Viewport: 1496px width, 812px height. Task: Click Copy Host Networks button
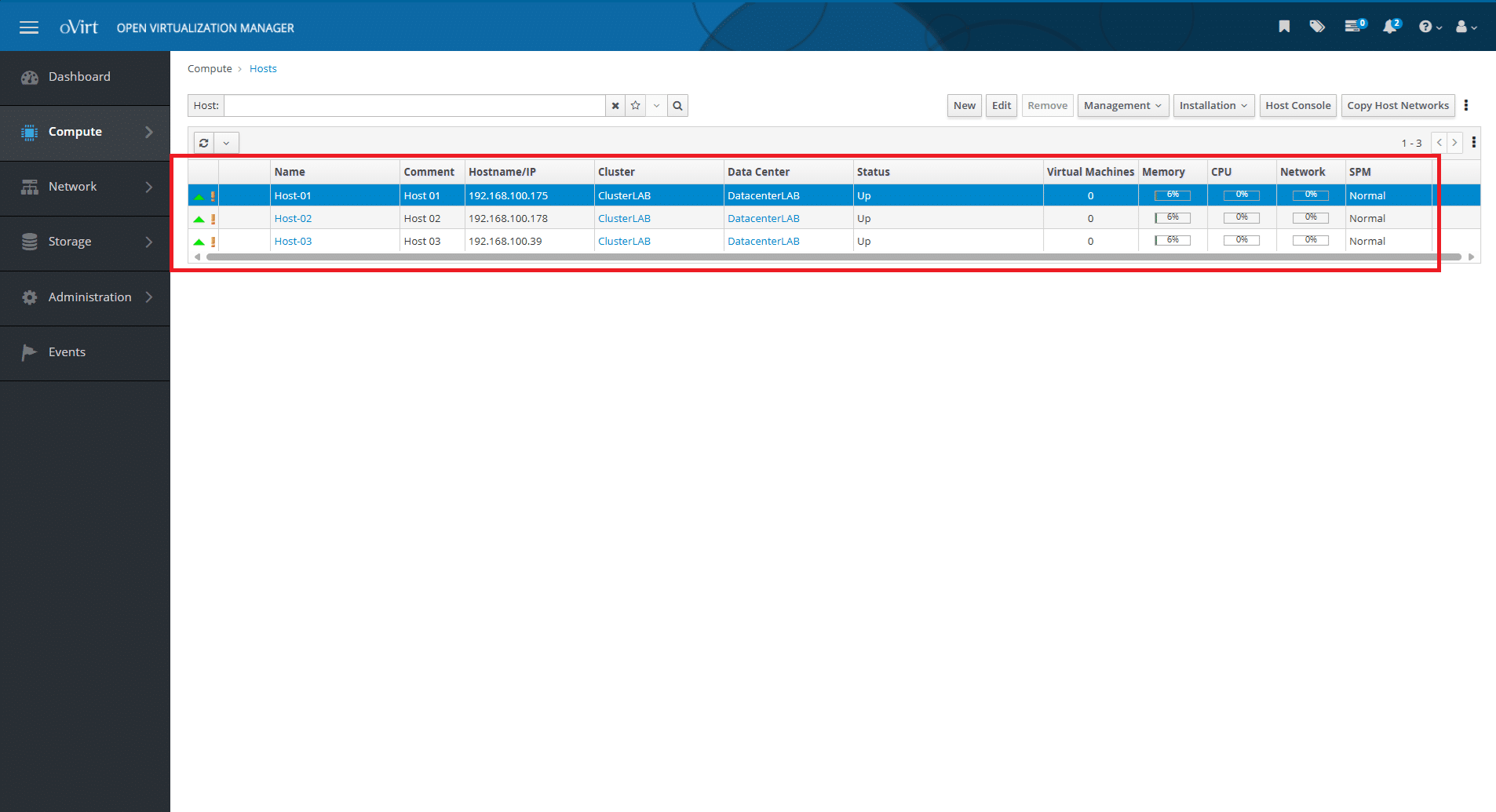(1398, 106)
